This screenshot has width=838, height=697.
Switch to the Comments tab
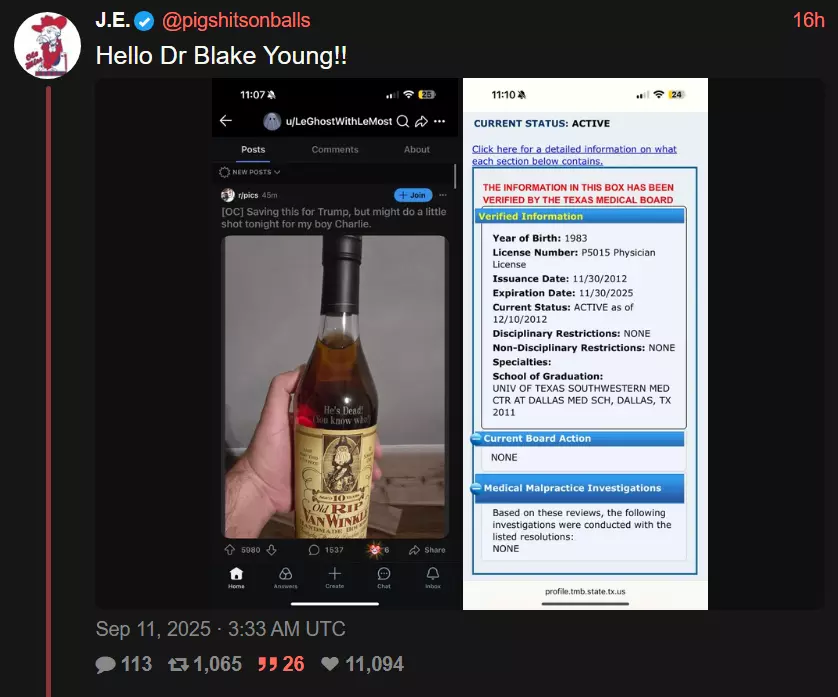point(335,150)
